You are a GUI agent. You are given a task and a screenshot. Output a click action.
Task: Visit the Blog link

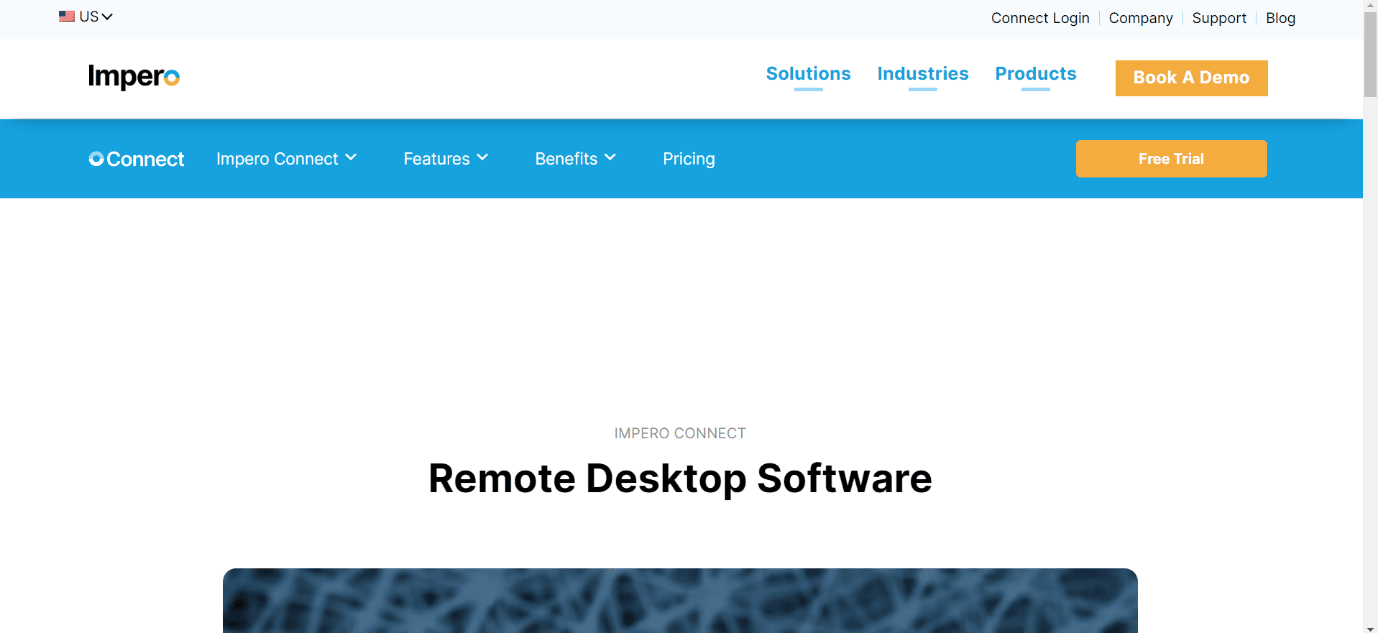(1281, 18)
